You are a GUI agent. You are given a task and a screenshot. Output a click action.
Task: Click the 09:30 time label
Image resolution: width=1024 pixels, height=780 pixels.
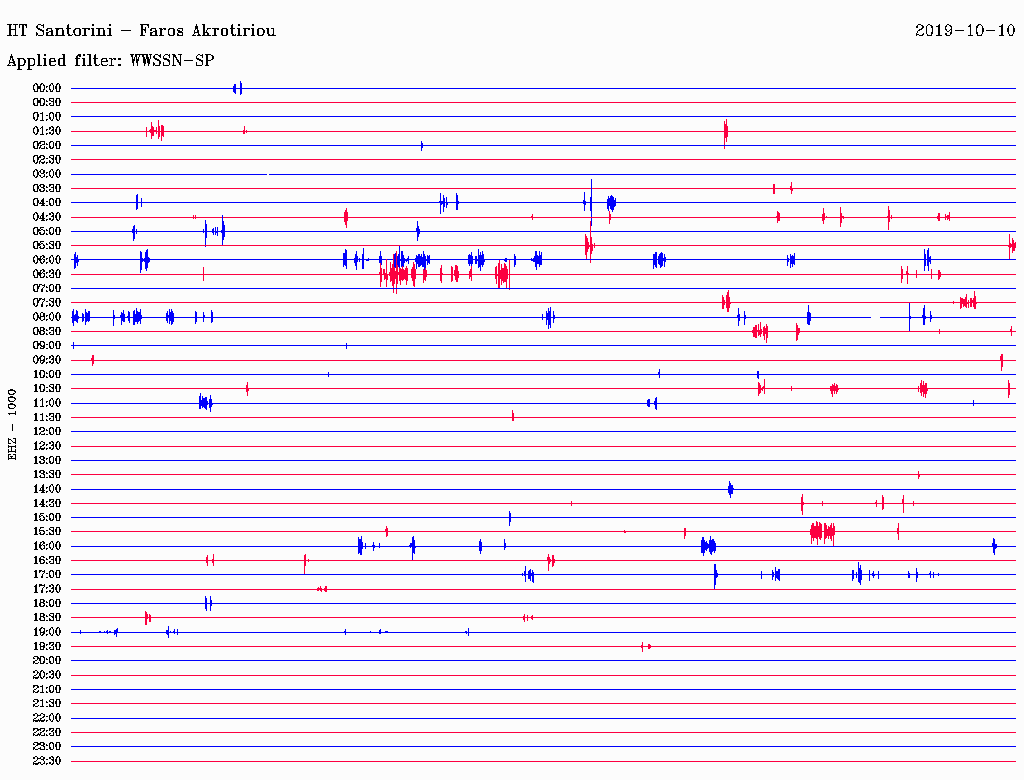[47, 360]
